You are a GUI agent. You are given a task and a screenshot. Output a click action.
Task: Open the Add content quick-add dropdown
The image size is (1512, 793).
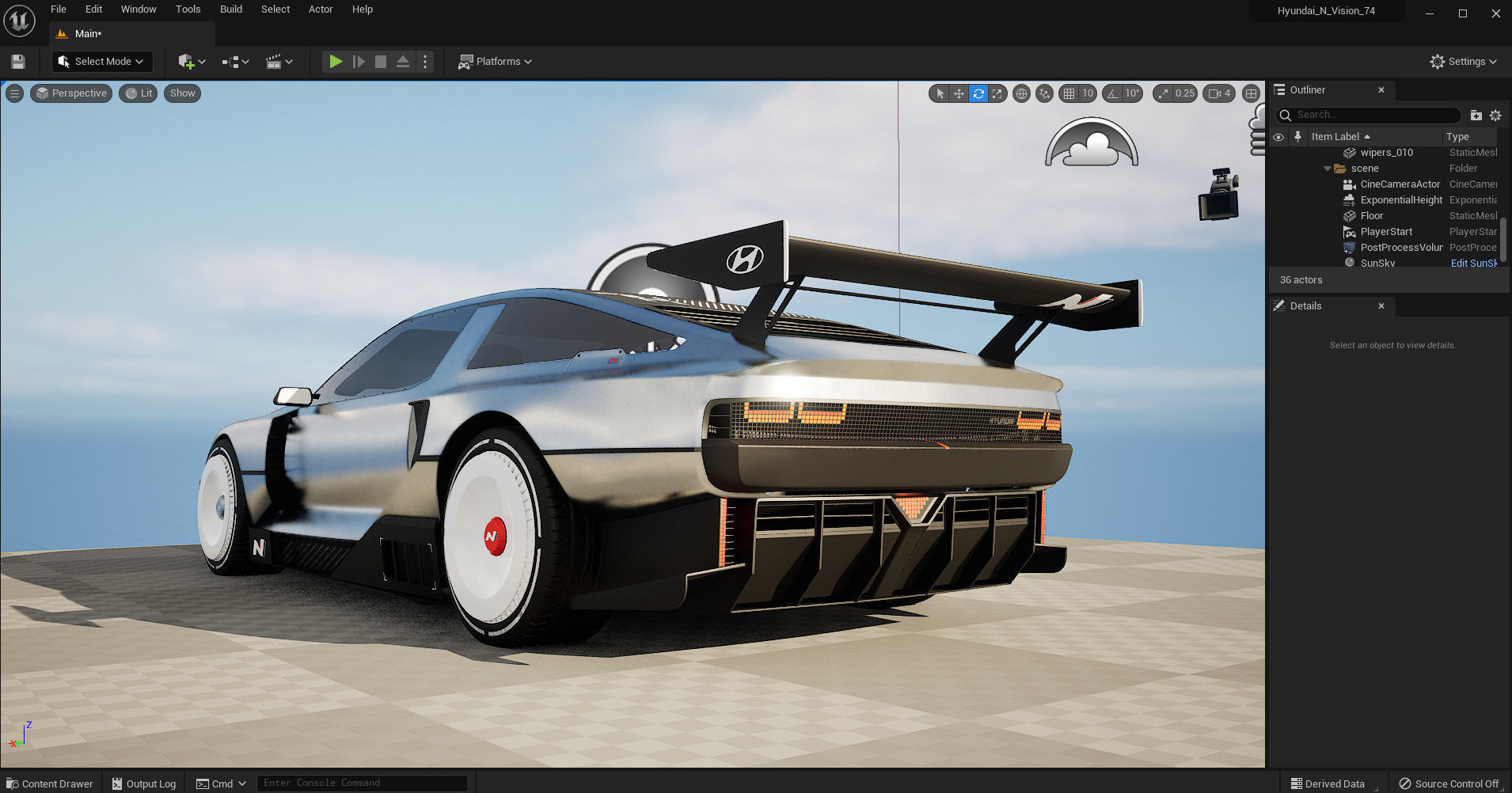click(192, 62)
